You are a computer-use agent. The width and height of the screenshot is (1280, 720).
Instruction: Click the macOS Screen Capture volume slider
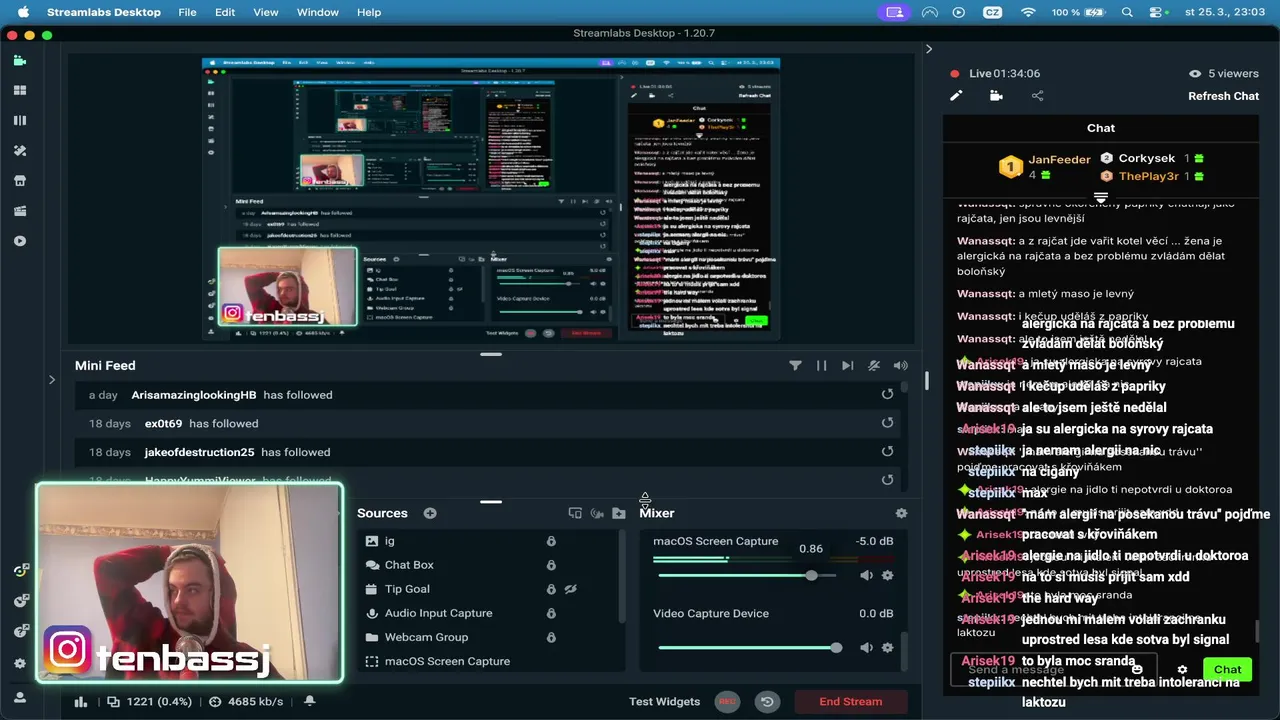747,575
